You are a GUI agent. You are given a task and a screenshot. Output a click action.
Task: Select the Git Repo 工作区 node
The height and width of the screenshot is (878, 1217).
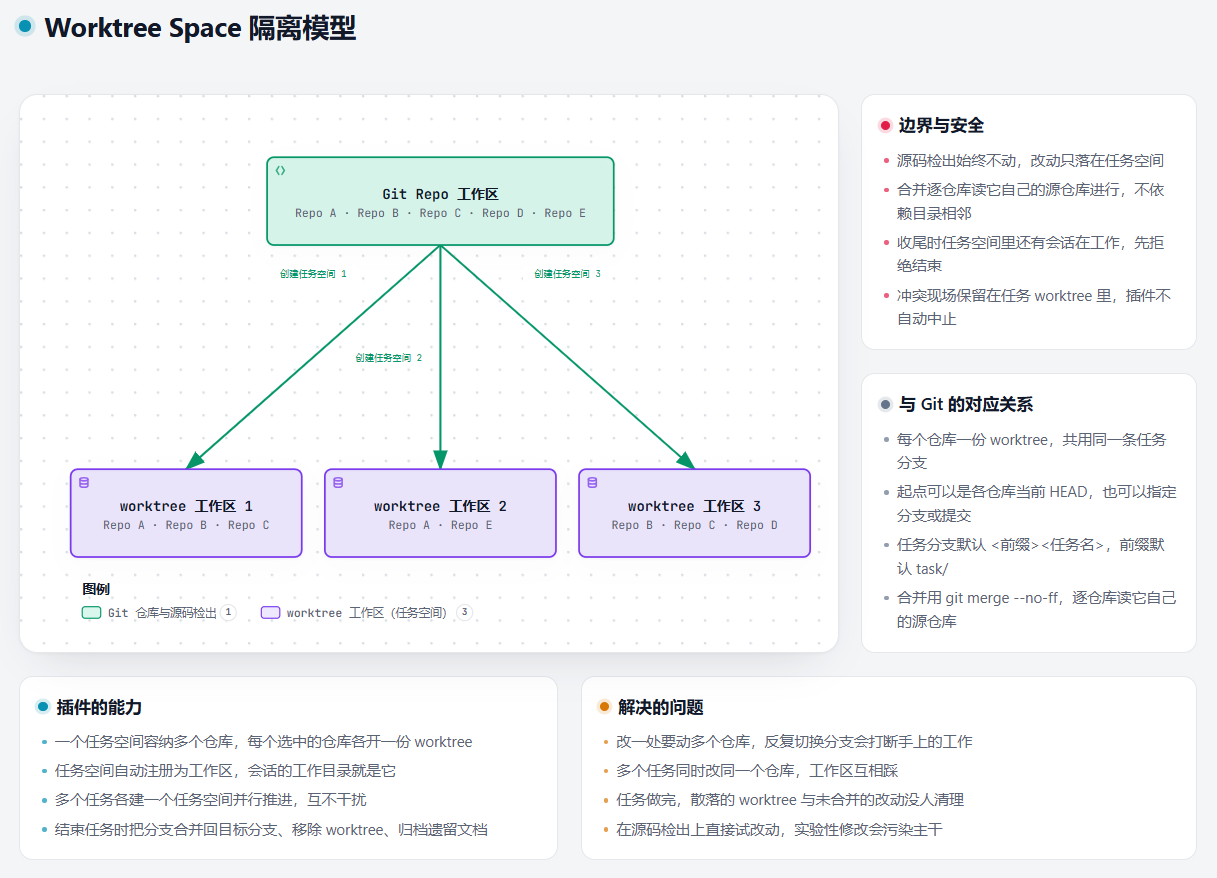(x=440, y=201)
